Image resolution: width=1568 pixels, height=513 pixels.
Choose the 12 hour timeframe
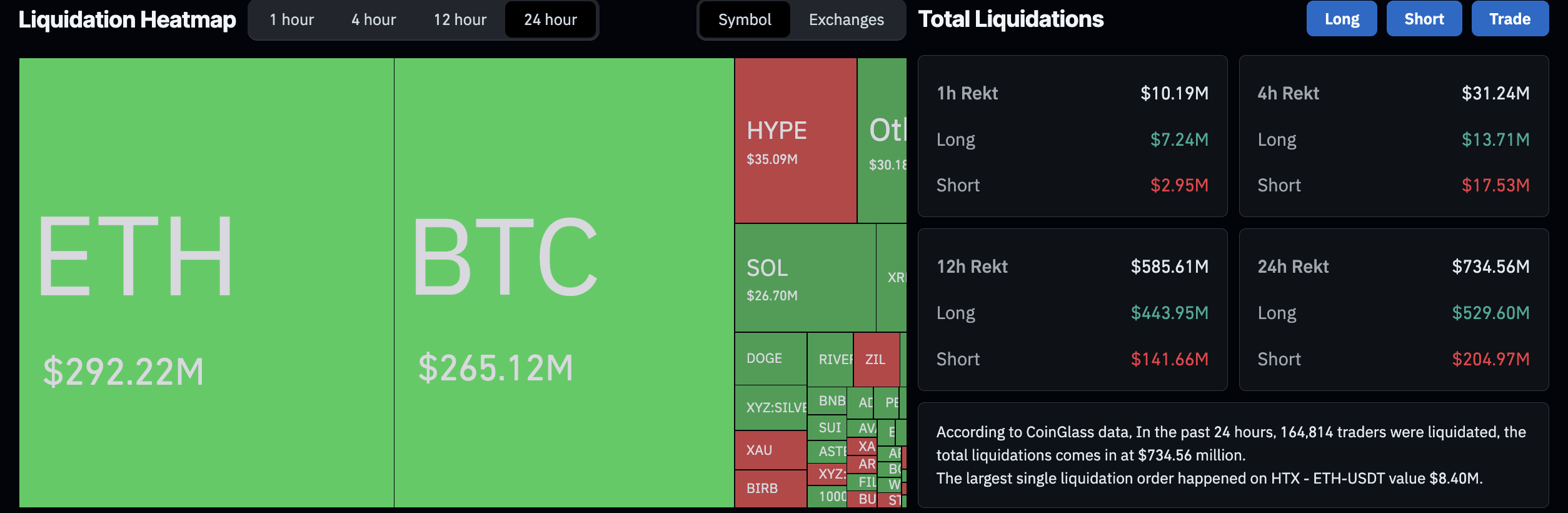460,20
